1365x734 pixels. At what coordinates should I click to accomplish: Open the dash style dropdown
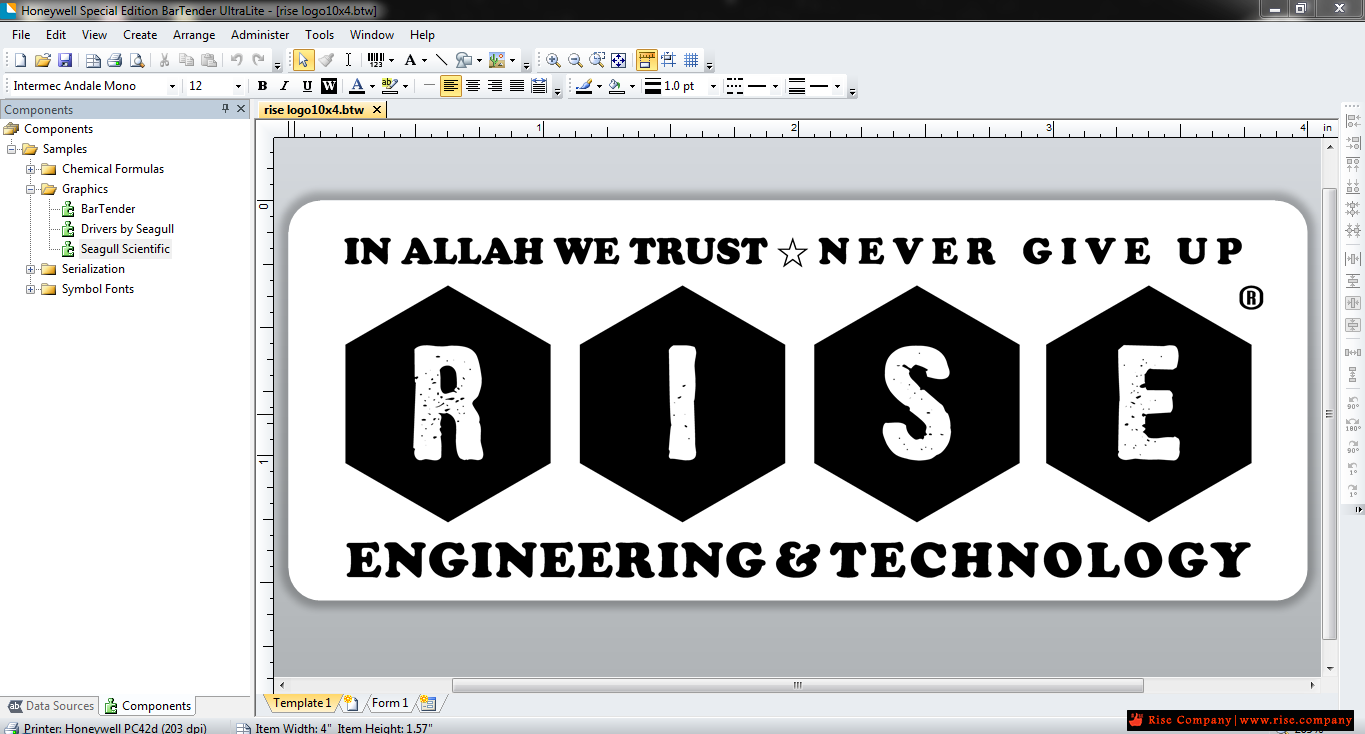[775, 86]
